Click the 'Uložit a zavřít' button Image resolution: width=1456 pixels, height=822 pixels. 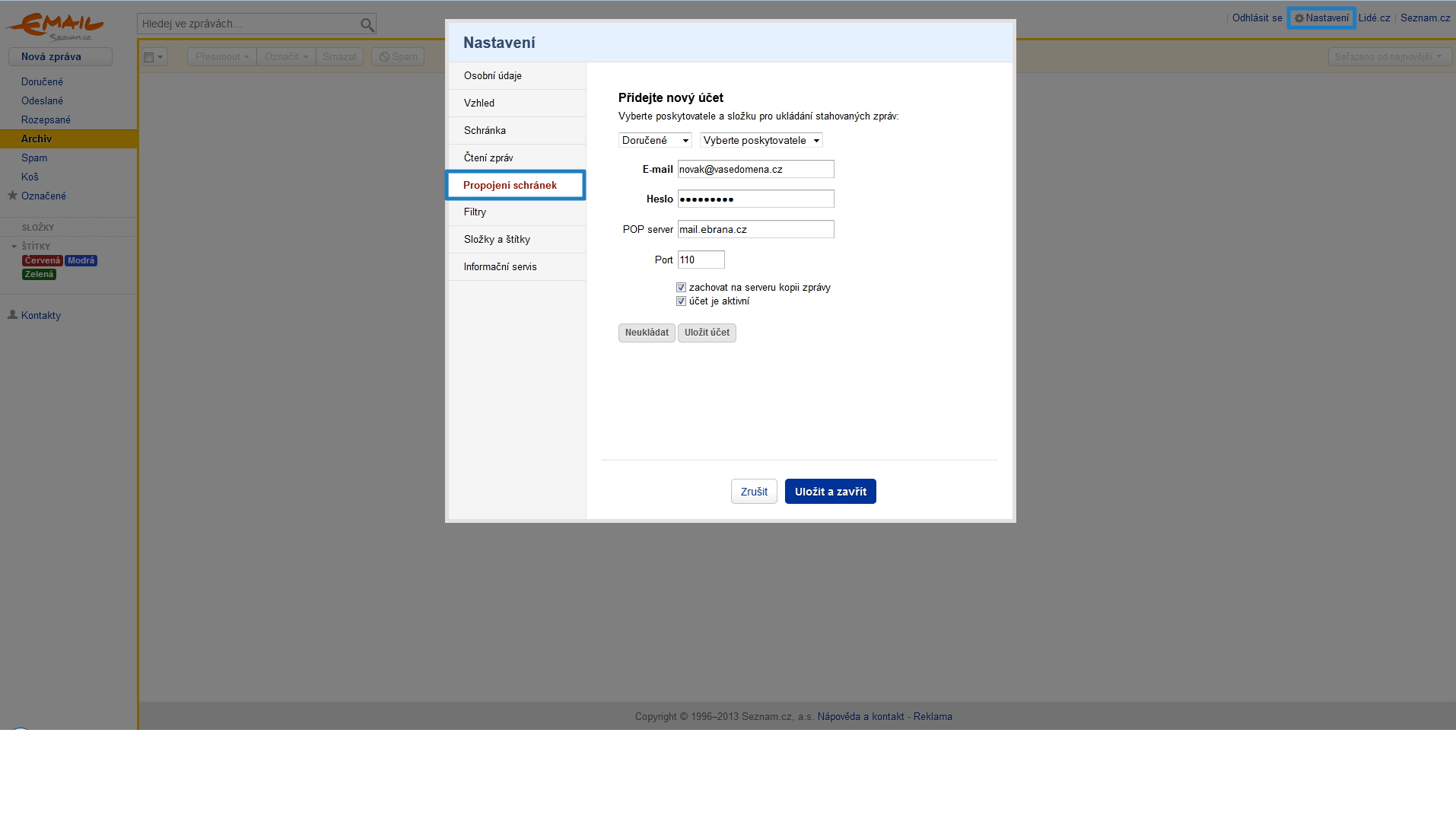coord(830,492)
